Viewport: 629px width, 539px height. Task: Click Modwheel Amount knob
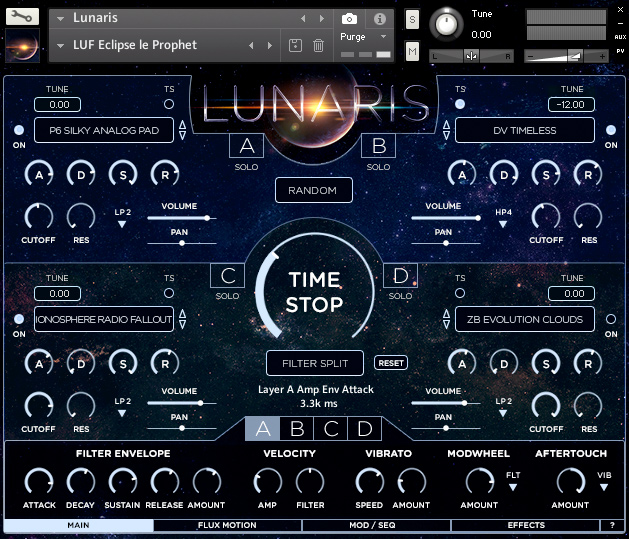(x=479, y=482)
